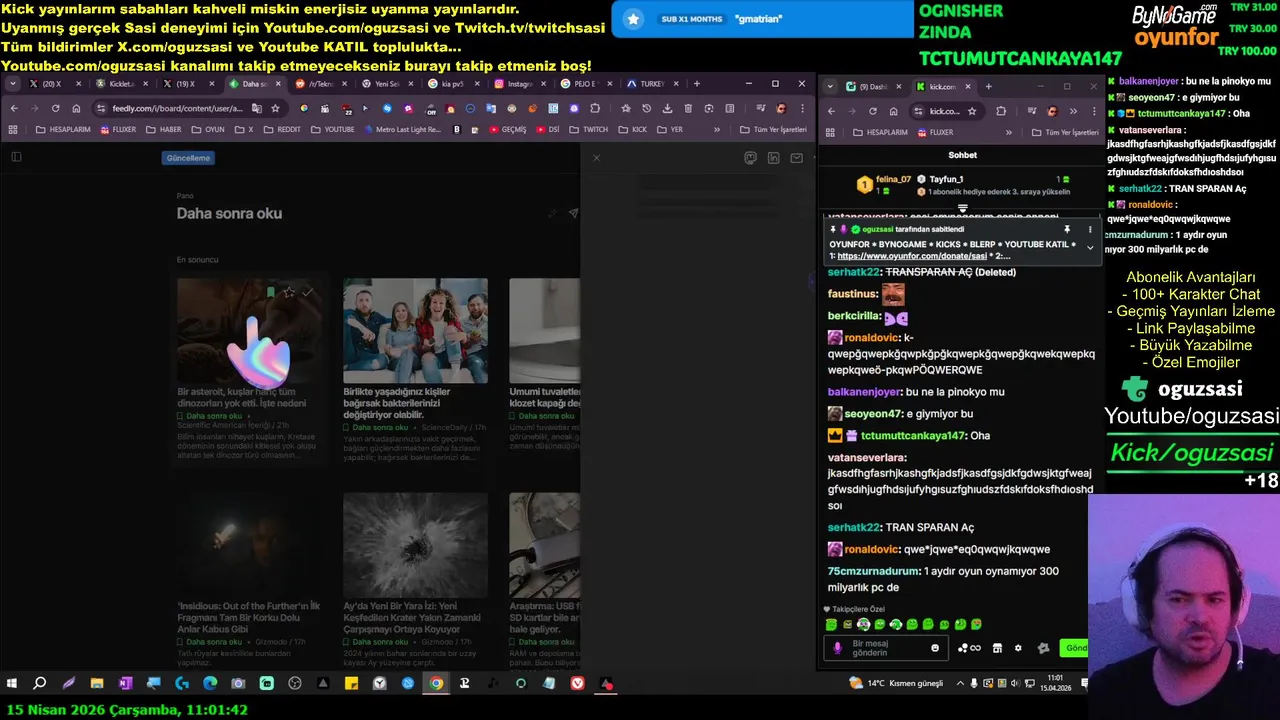Switch to the /r/Tekno Reddit tab
The image size is (1280, 720).
pos(320,84)
